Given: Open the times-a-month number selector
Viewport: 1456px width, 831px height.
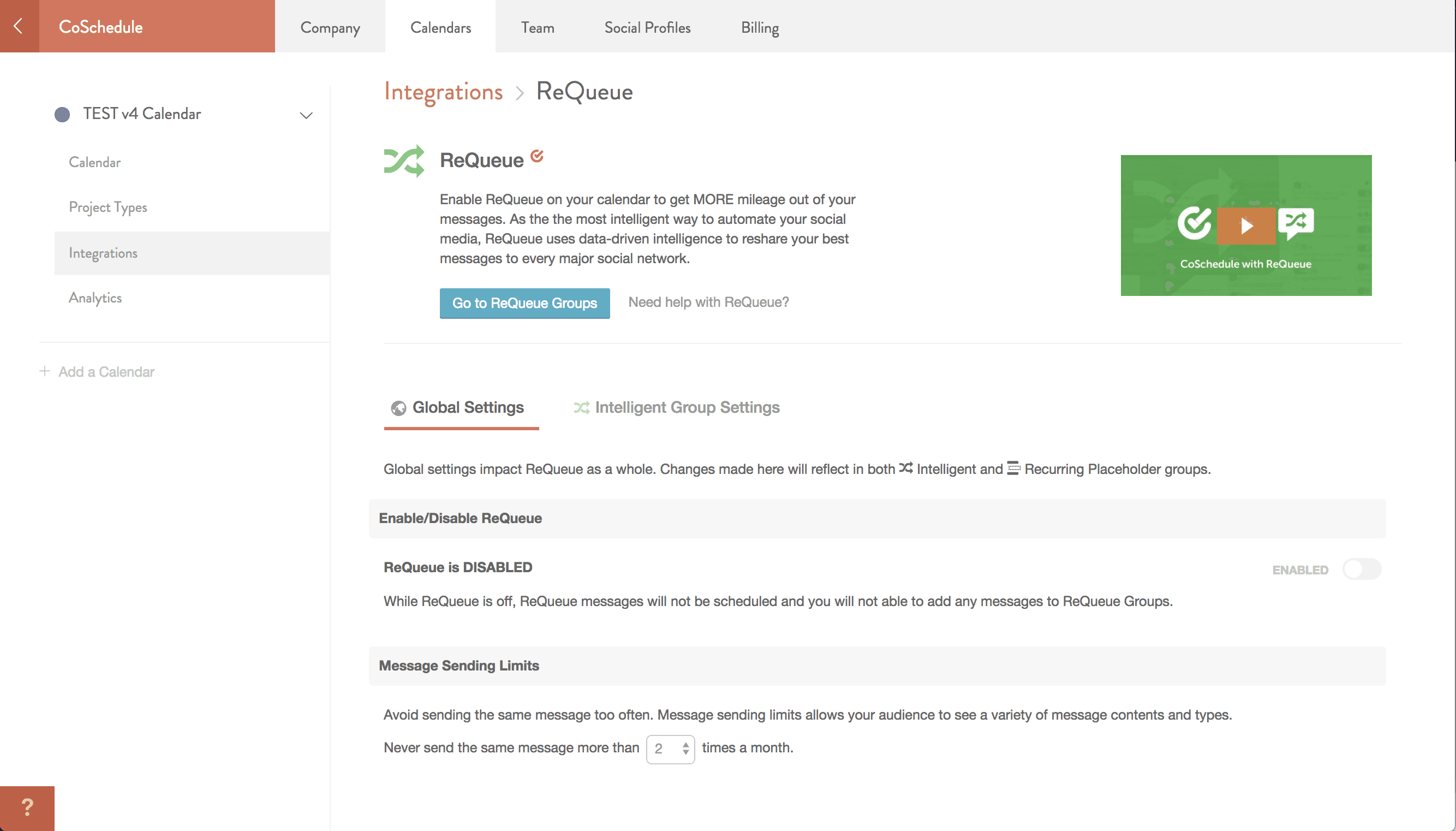Looking at the screenshot, I should click(x=670, y=749).
